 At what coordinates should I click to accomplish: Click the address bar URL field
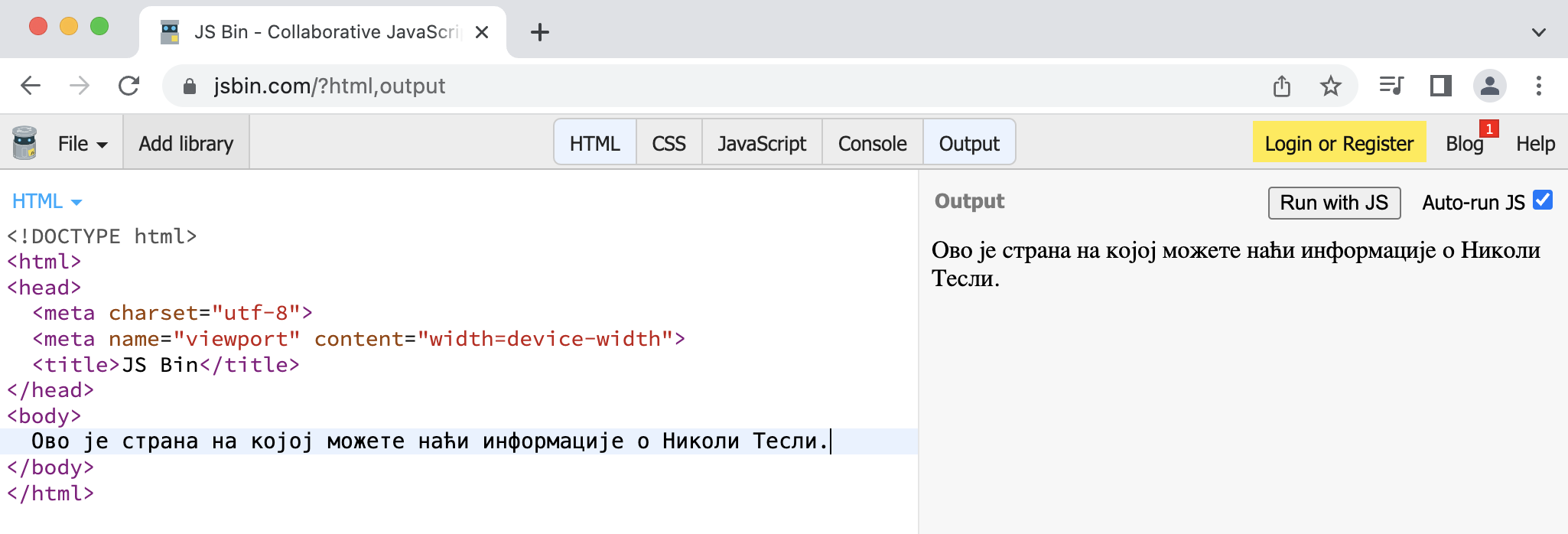click(x=688, y=86)
